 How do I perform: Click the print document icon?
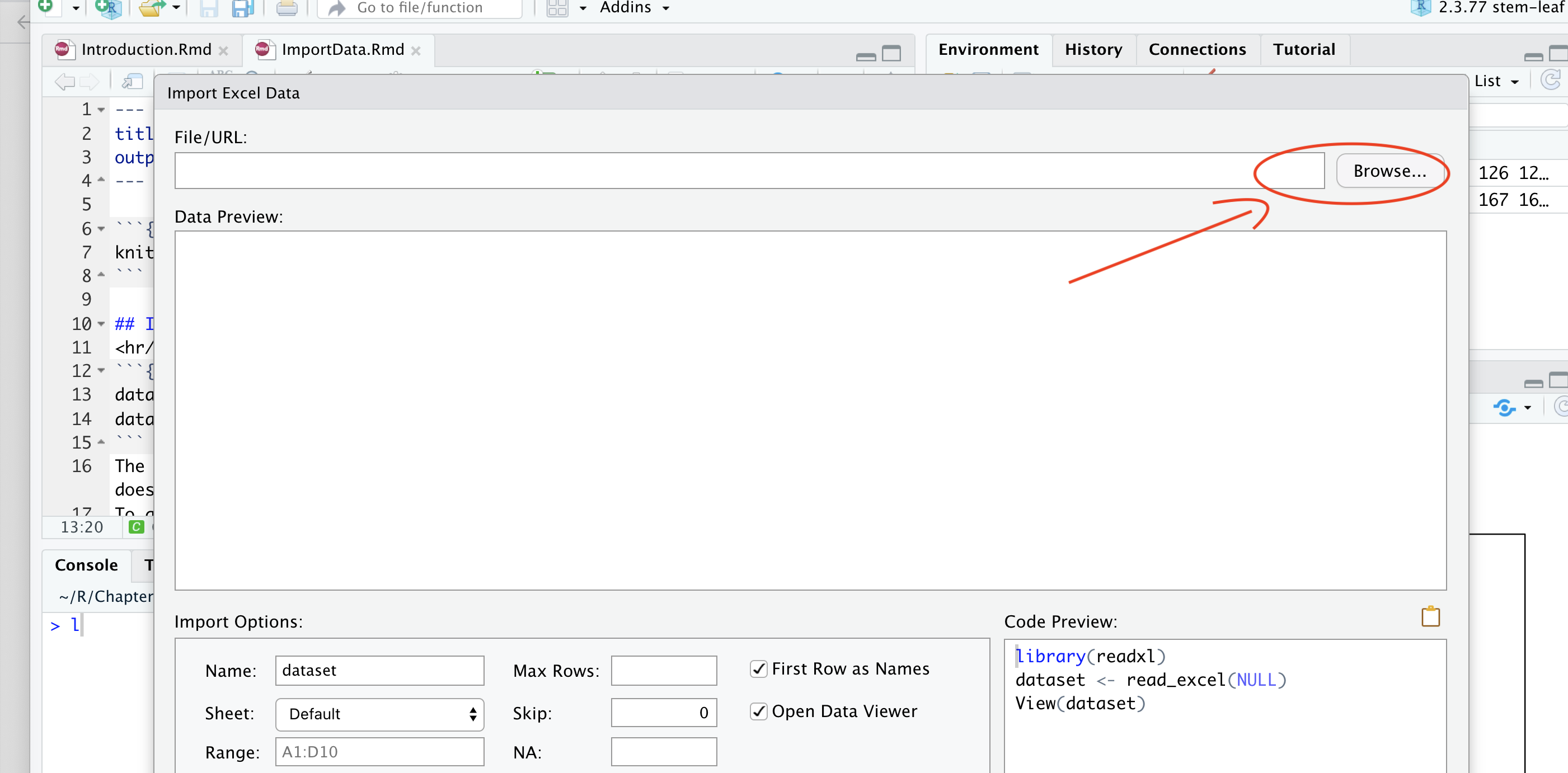click(x=287, y=7)
